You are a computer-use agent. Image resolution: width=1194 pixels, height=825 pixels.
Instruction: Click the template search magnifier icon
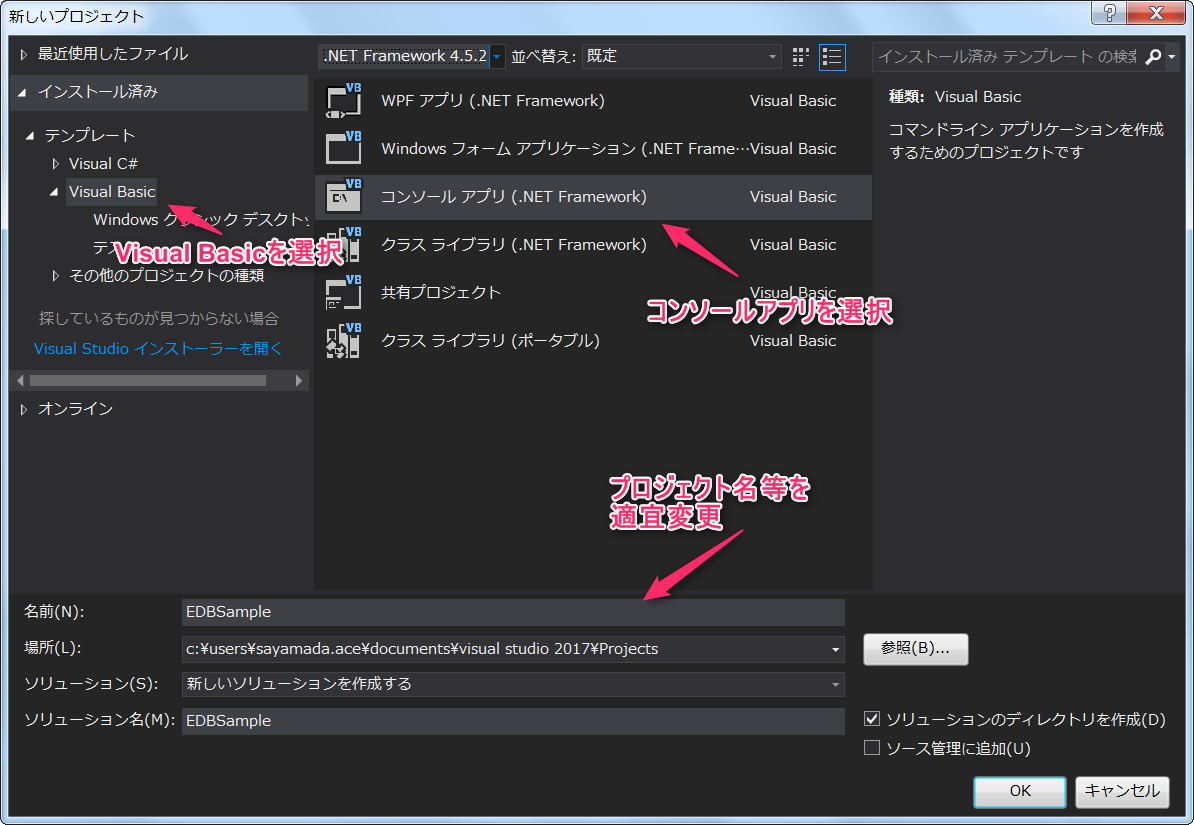pos(1152,57)
